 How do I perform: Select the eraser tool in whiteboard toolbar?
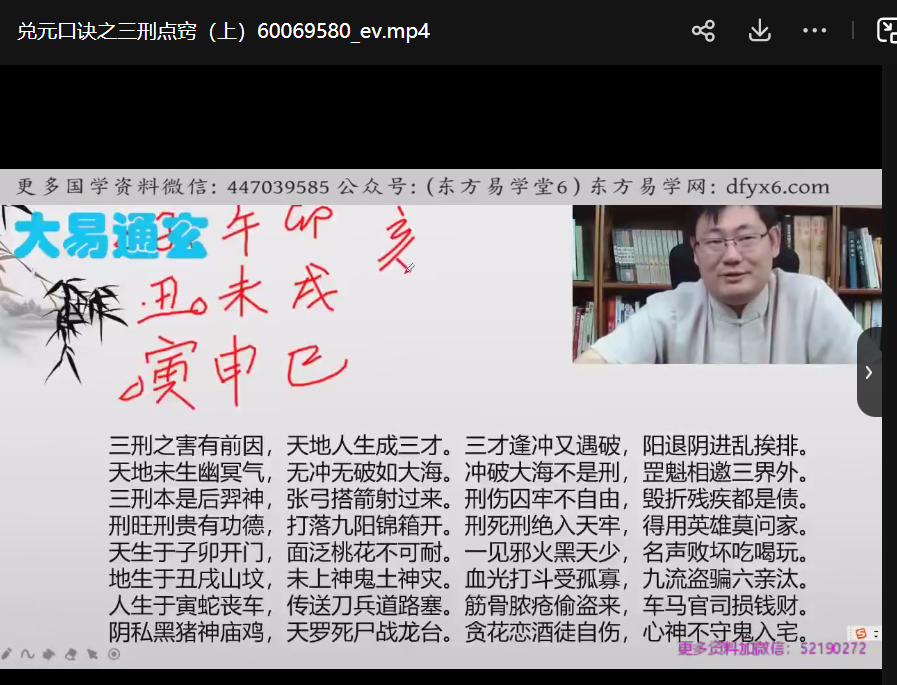[x=70, y=654]
